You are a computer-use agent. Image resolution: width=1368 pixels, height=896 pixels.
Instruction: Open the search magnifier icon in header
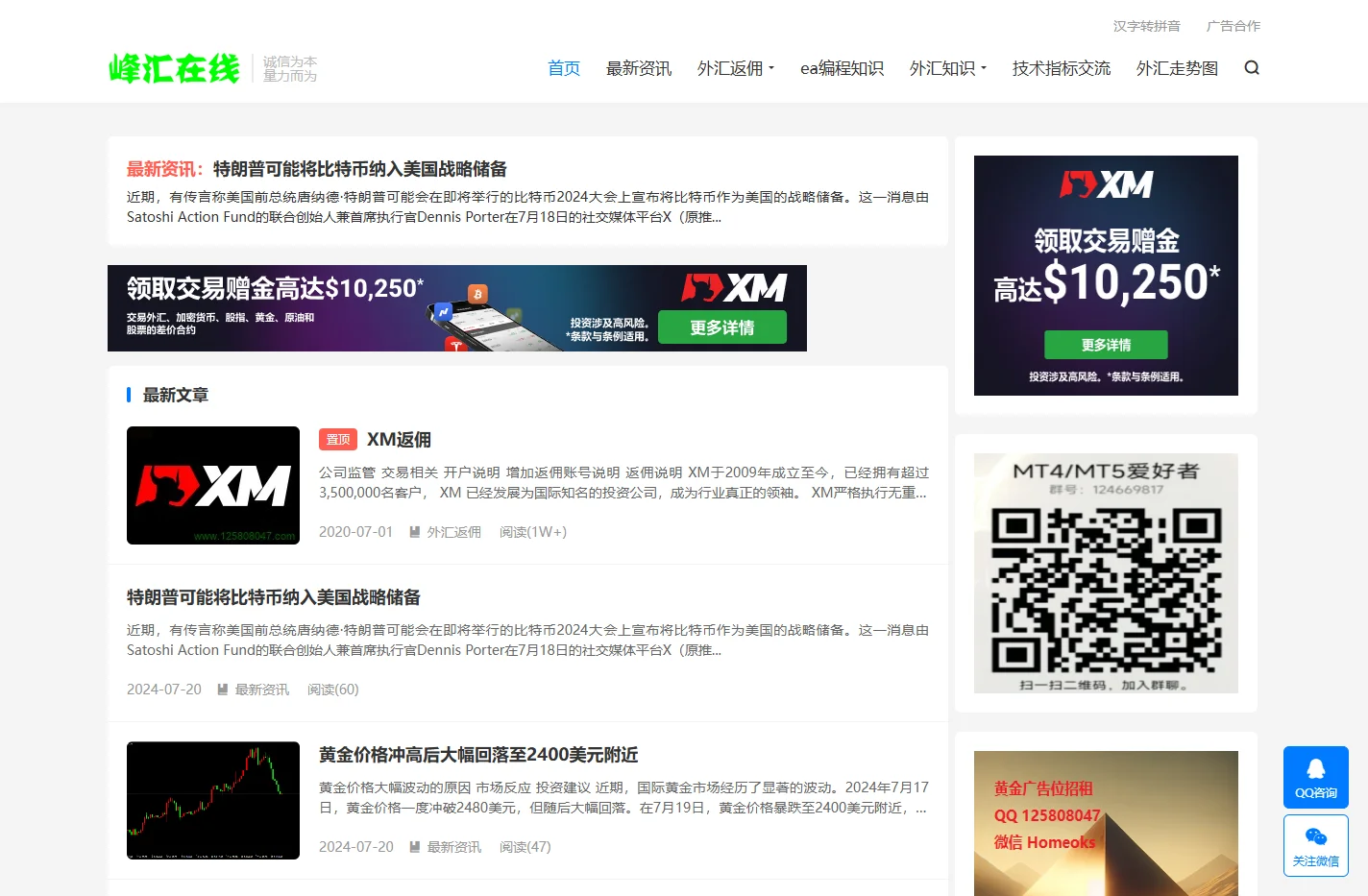point(1251,67)
